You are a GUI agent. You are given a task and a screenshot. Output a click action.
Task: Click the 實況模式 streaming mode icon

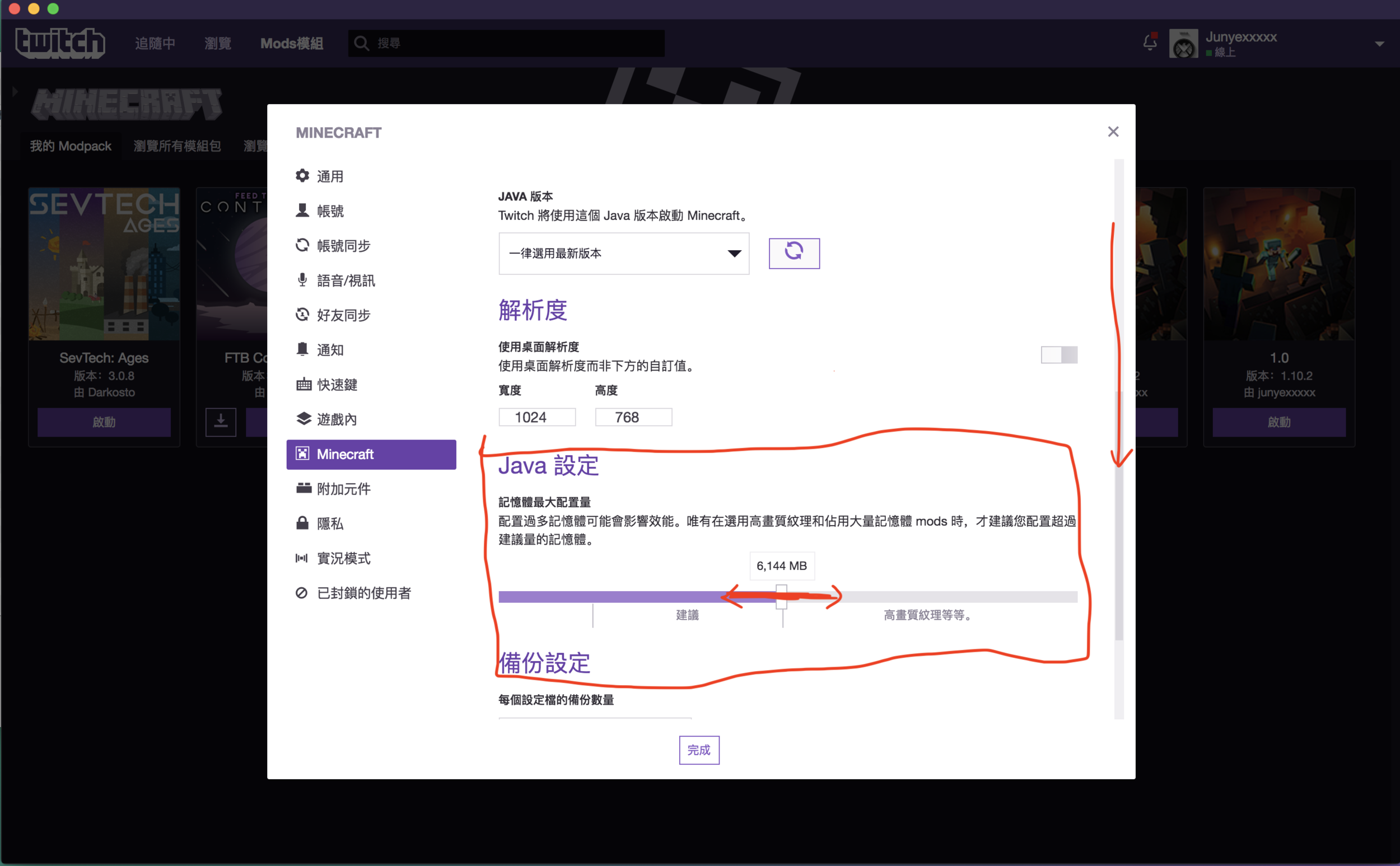tap(302, 558)
